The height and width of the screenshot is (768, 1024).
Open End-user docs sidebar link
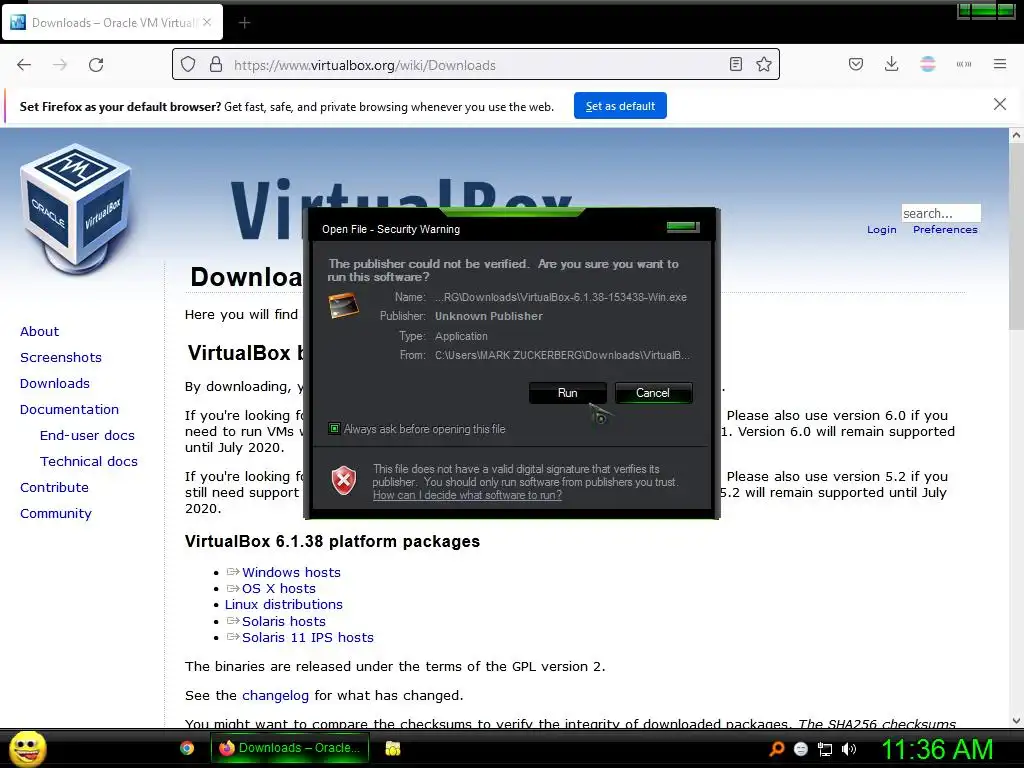(x=88, y=436)
